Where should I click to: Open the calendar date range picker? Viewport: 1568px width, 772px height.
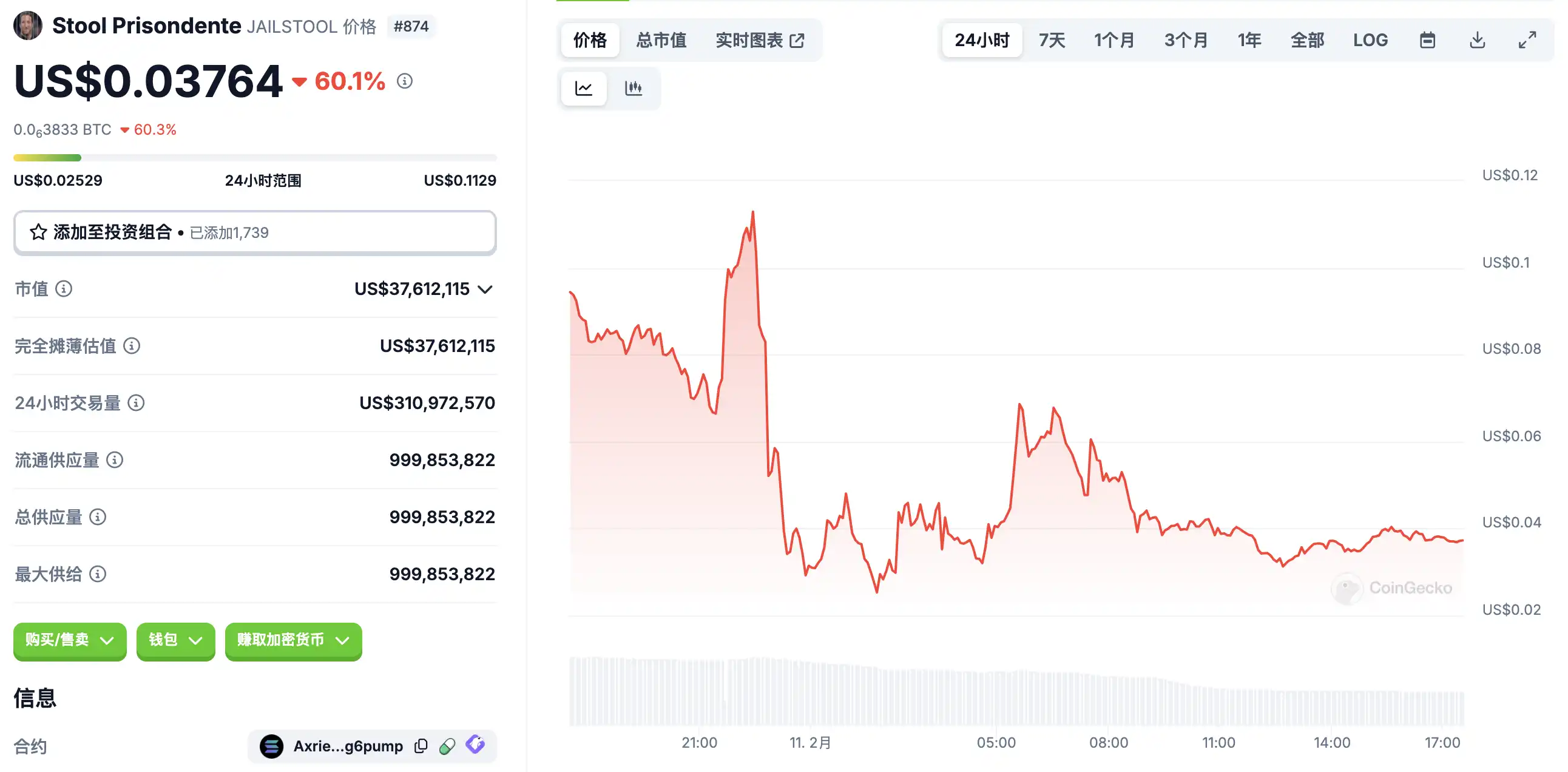[x=1427, y=40]
